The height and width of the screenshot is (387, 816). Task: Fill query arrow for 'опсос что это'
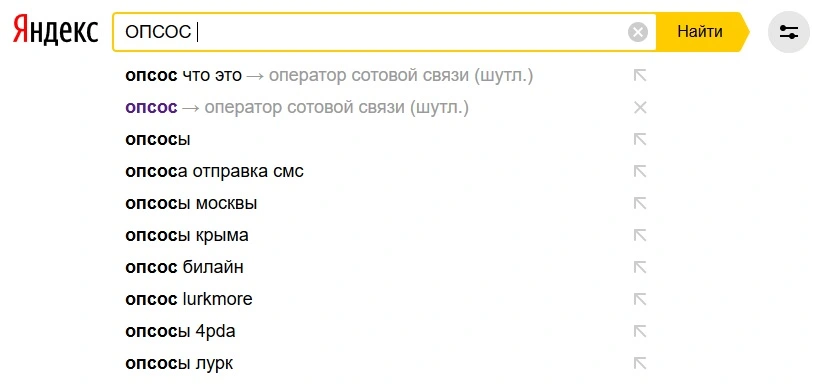[640, 76]
